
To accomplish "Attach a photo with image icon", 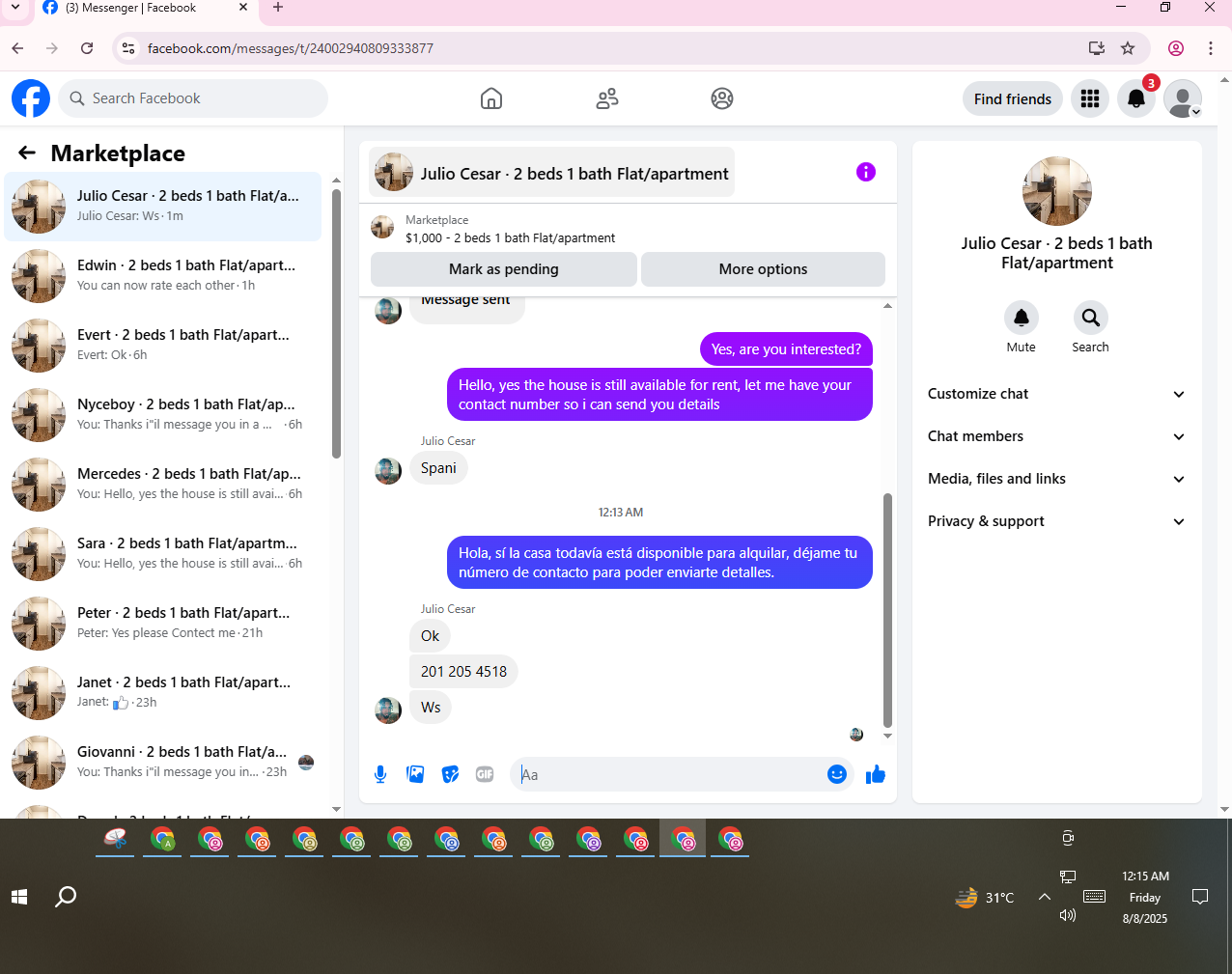I will pos(415,774).
